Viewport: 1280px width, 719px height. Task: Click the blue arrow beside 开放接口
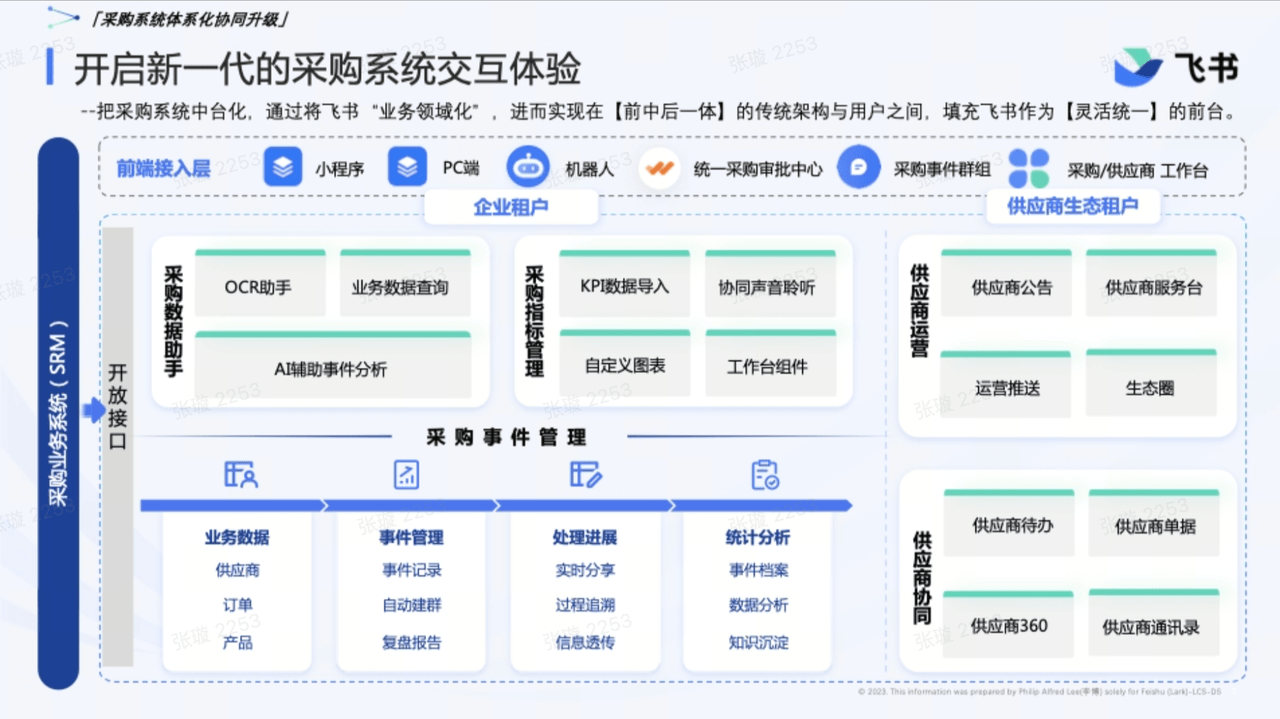(93, 410)
